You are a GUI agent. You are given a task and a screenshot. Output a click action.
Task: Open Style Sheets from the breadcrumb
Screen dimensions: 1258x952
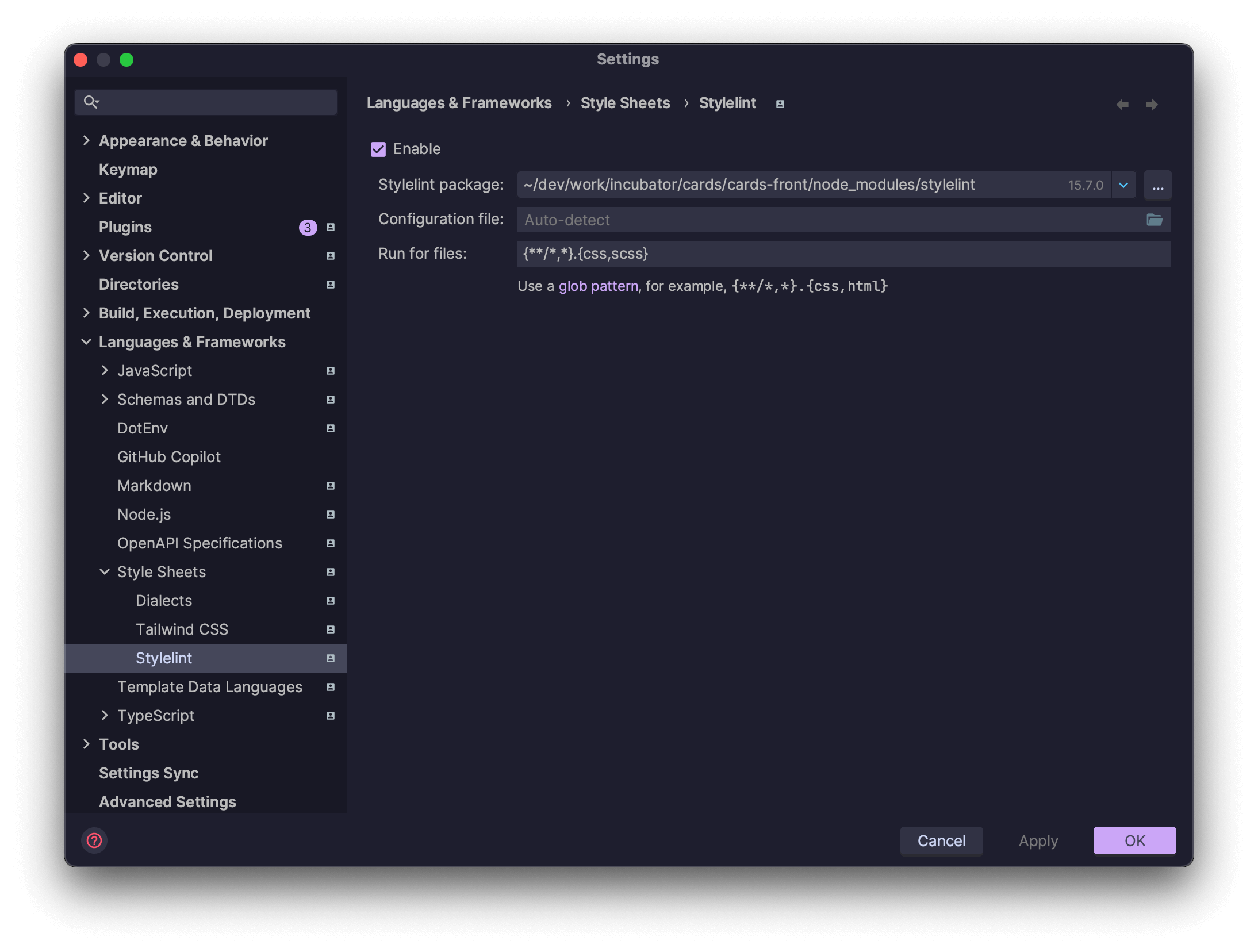tap(625, 103)
